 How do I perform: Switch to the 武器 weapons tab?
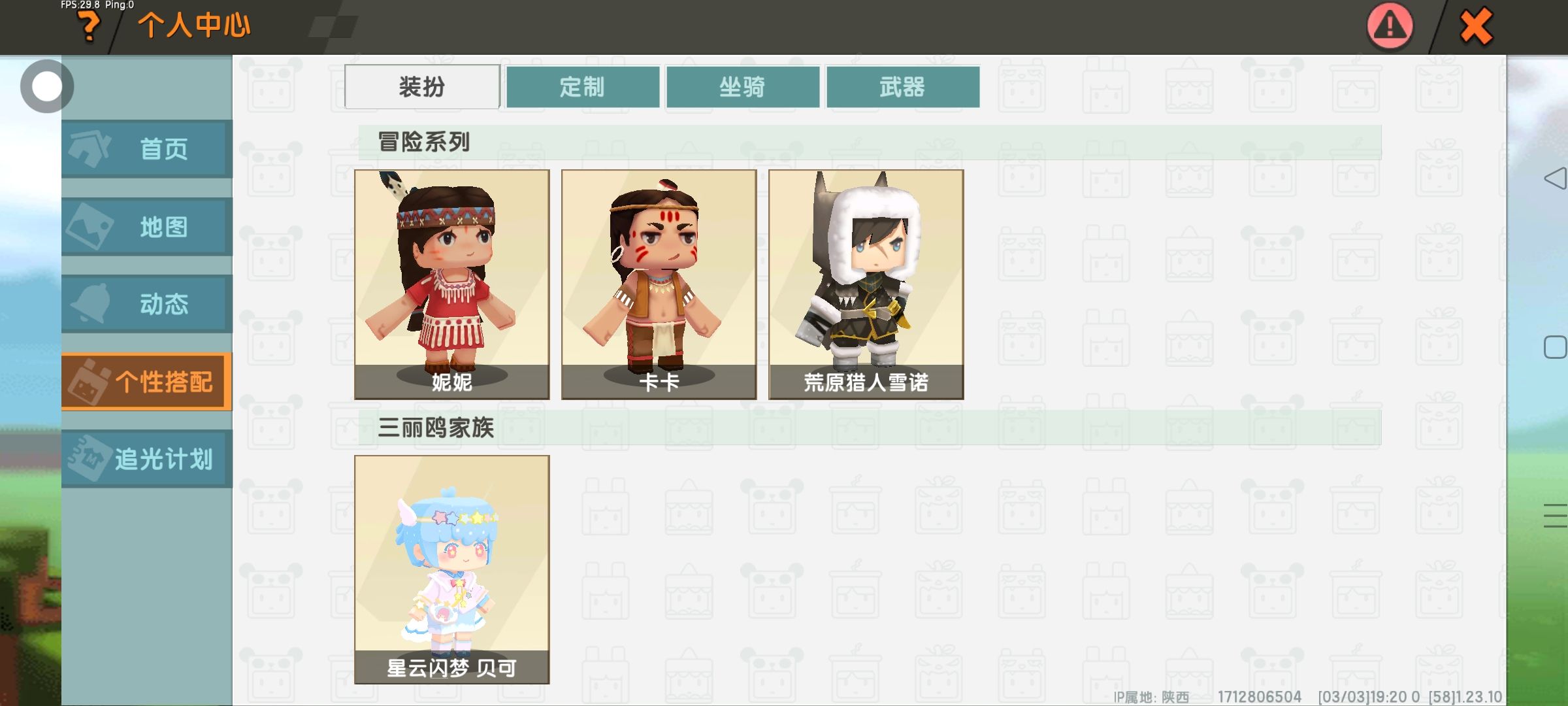click(903, 86)
